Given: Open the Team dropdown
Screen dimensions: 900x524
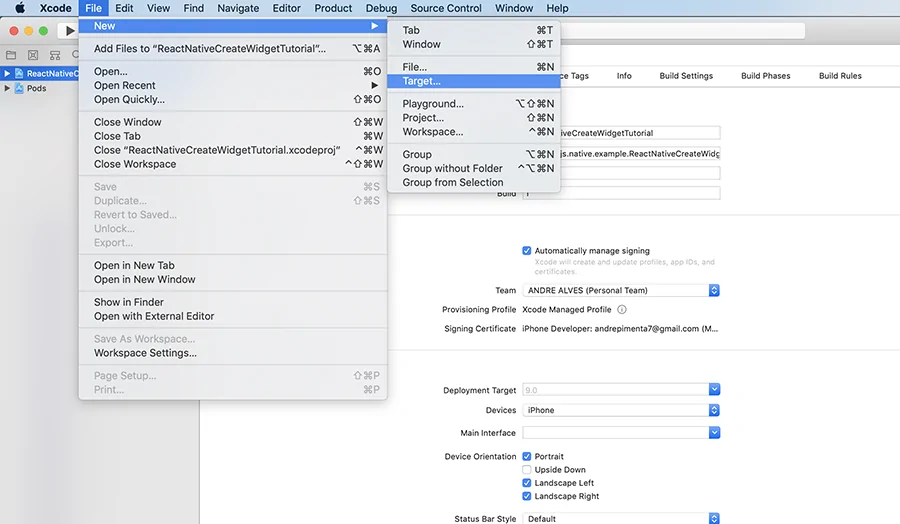Looking at the screenshot, I should tap(621, 290).
